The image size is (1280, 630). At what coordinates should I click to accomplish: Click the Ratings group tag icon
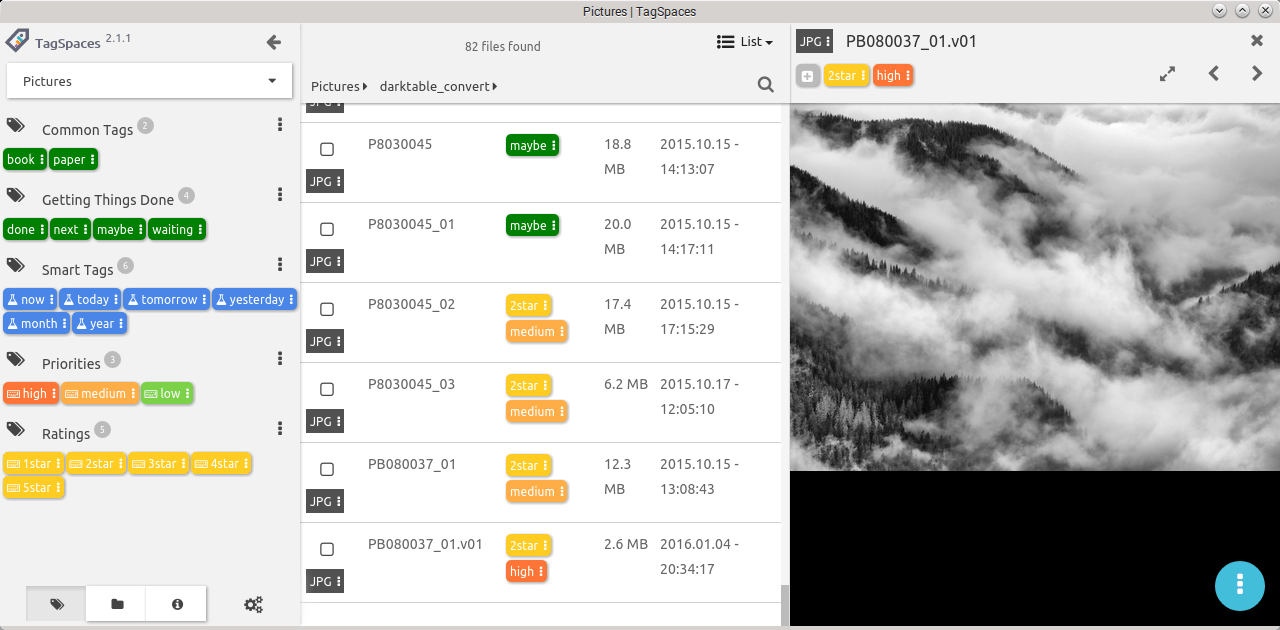(x=16, y=429)
